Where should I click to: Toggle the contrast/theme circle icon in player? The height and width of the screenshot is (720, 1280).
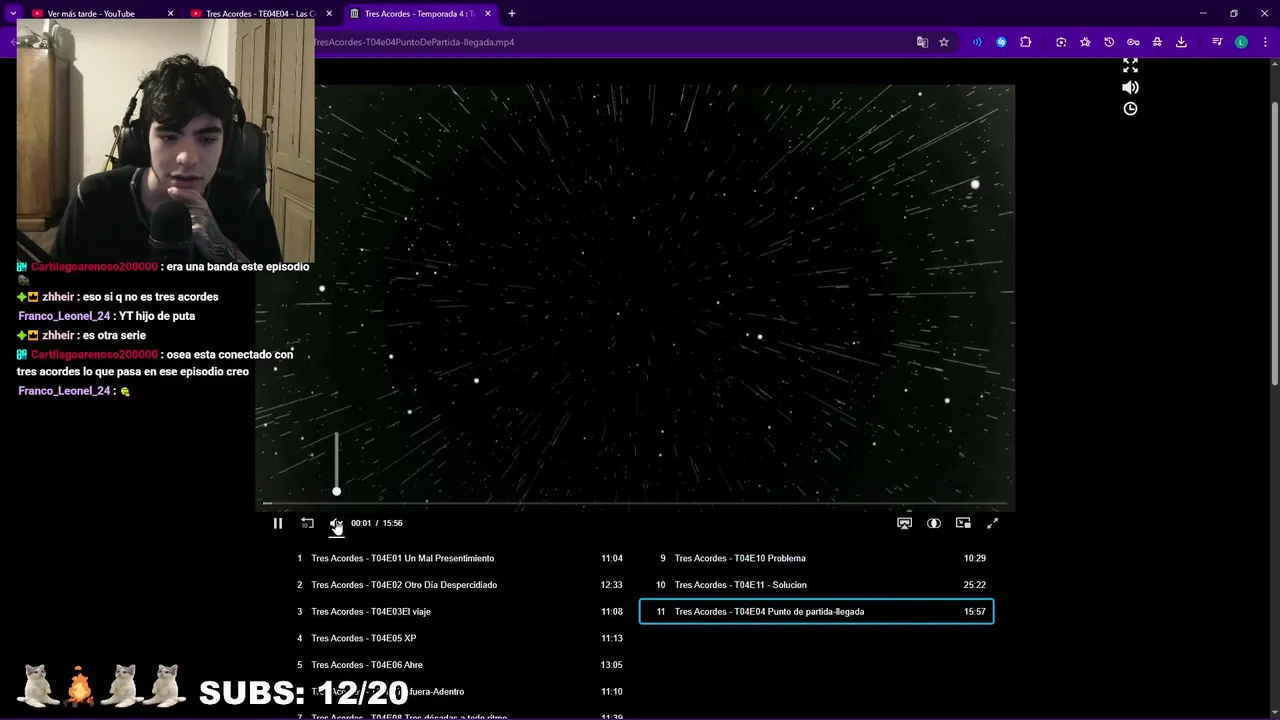pyautogui.click(x=934, y=523)
